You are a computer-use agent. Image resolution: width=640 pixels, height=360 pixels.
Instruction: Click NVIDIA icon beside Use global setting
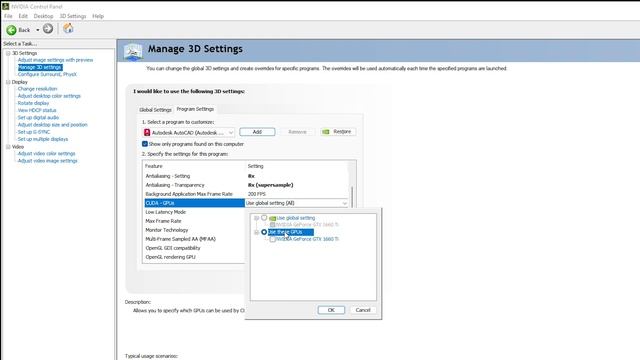(273, 218)
